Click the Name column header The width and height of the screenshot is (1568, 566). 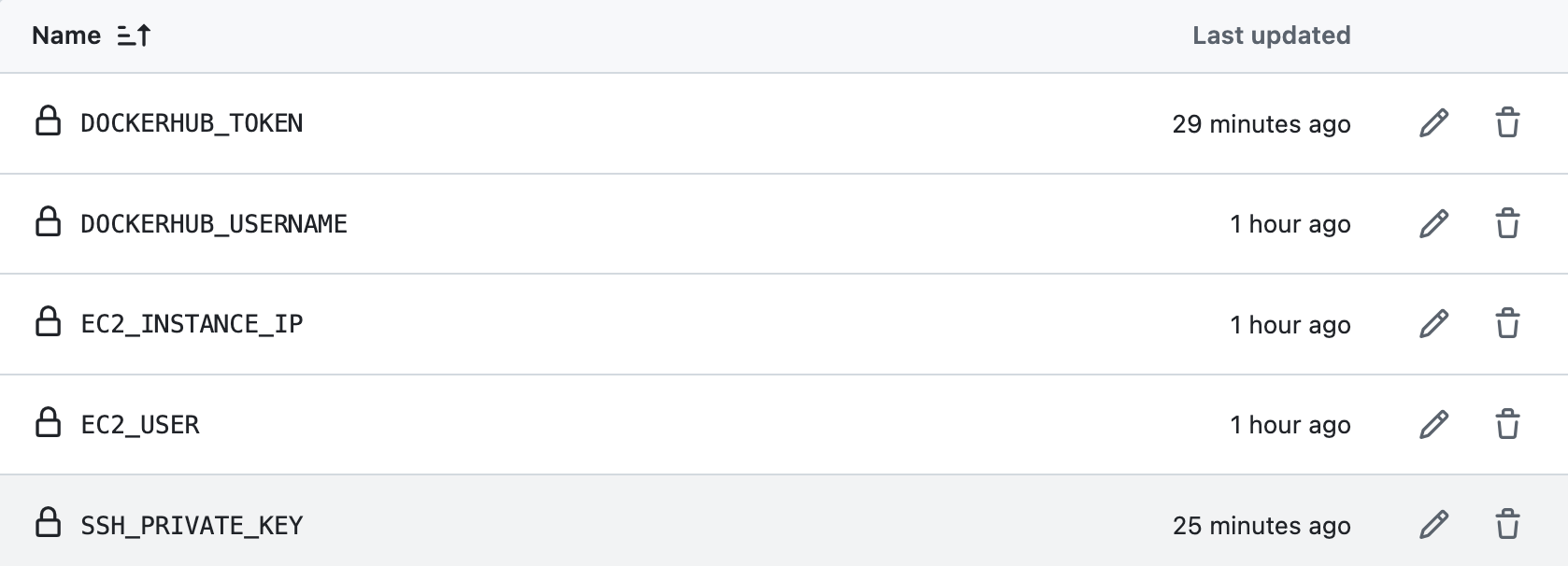tap(66, 35)
